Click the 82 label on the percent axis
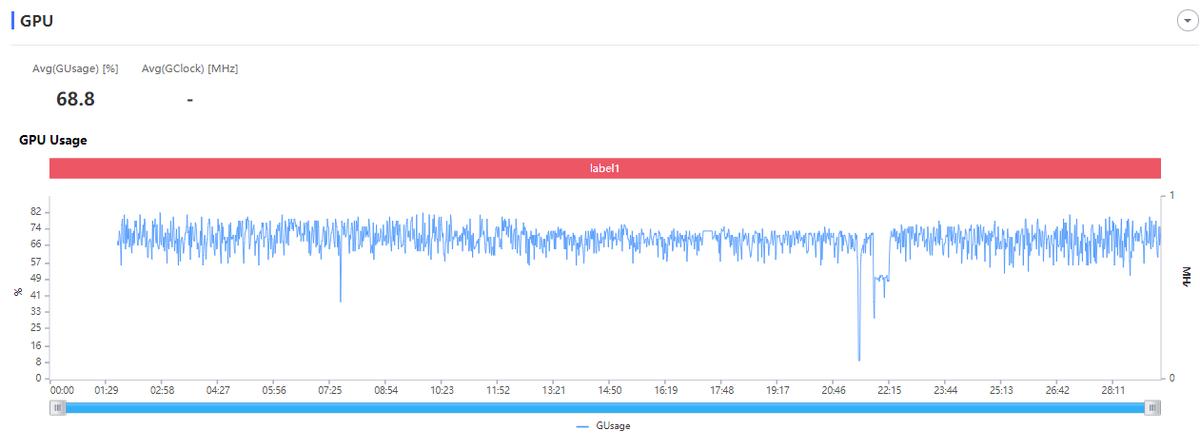 pos(37,212)
